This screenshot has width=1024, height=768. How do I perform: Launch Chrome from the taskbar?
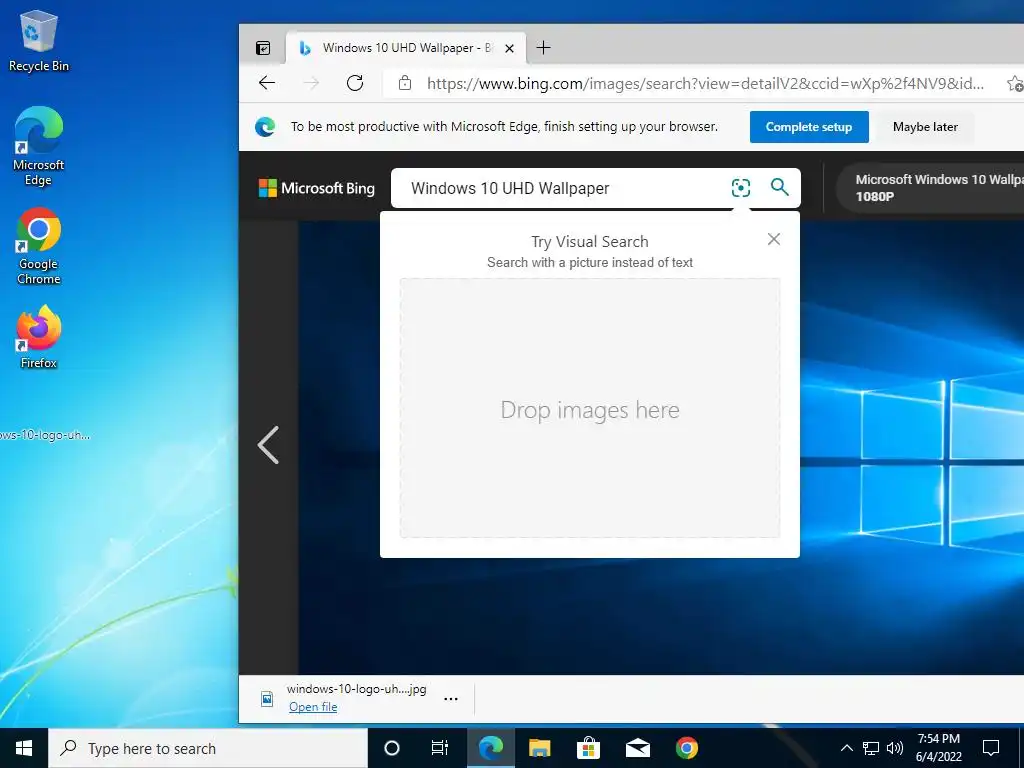point(686,748)
